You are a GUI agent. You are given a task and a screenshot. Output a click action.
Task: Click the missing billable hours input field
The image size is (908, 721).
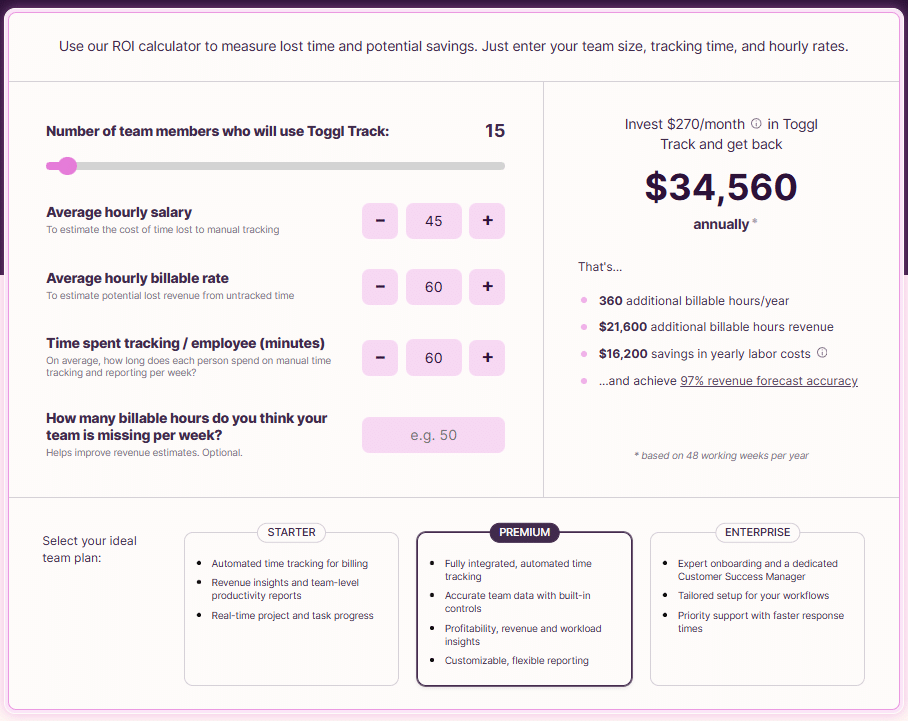[433, 435]
